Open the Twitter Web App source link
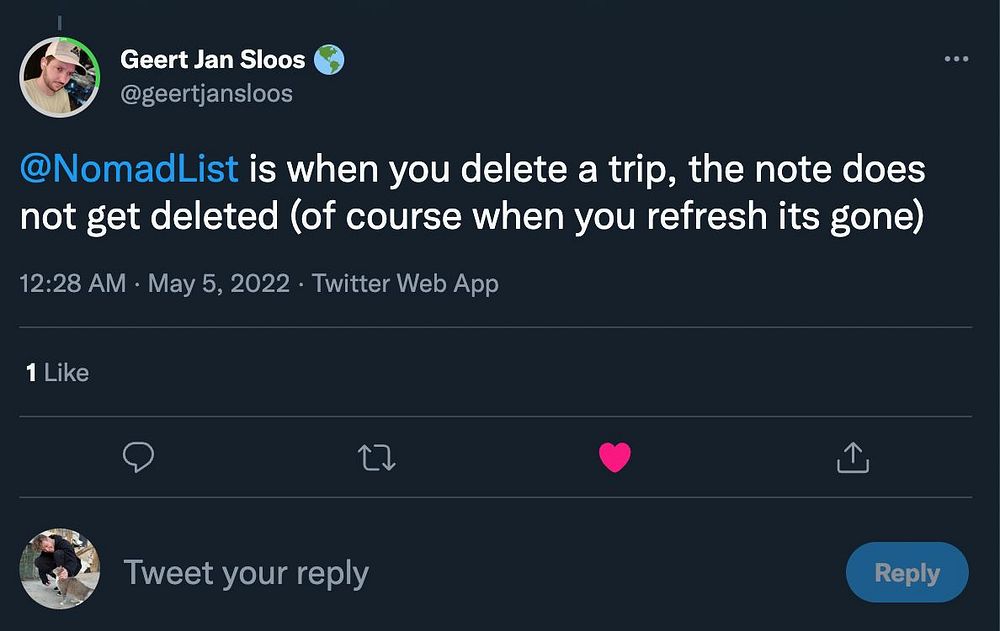This screenshot has height=631, width=1000. click(405, 284)
